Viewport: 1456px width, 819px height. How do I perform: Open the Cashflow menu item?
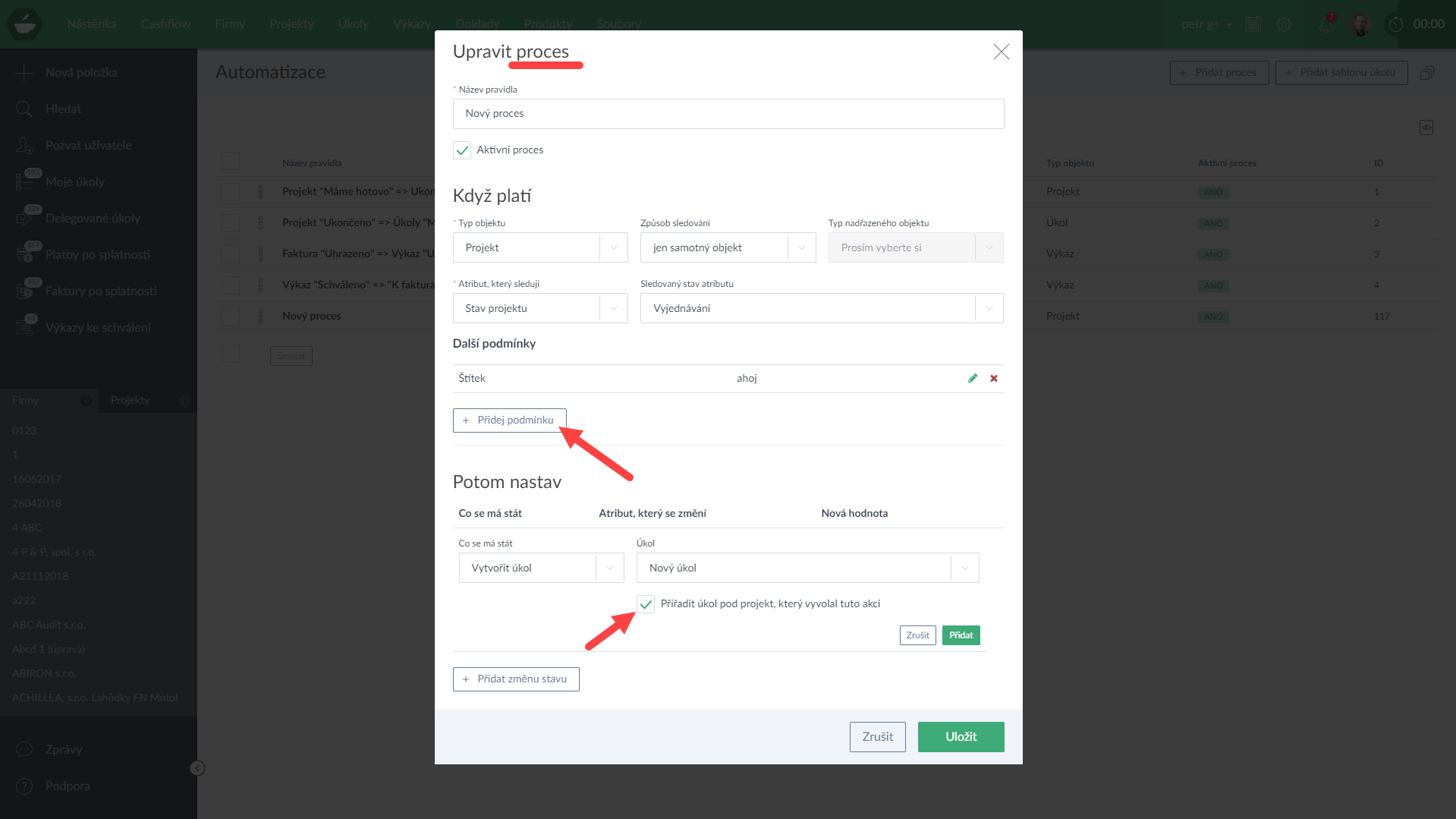165,24
